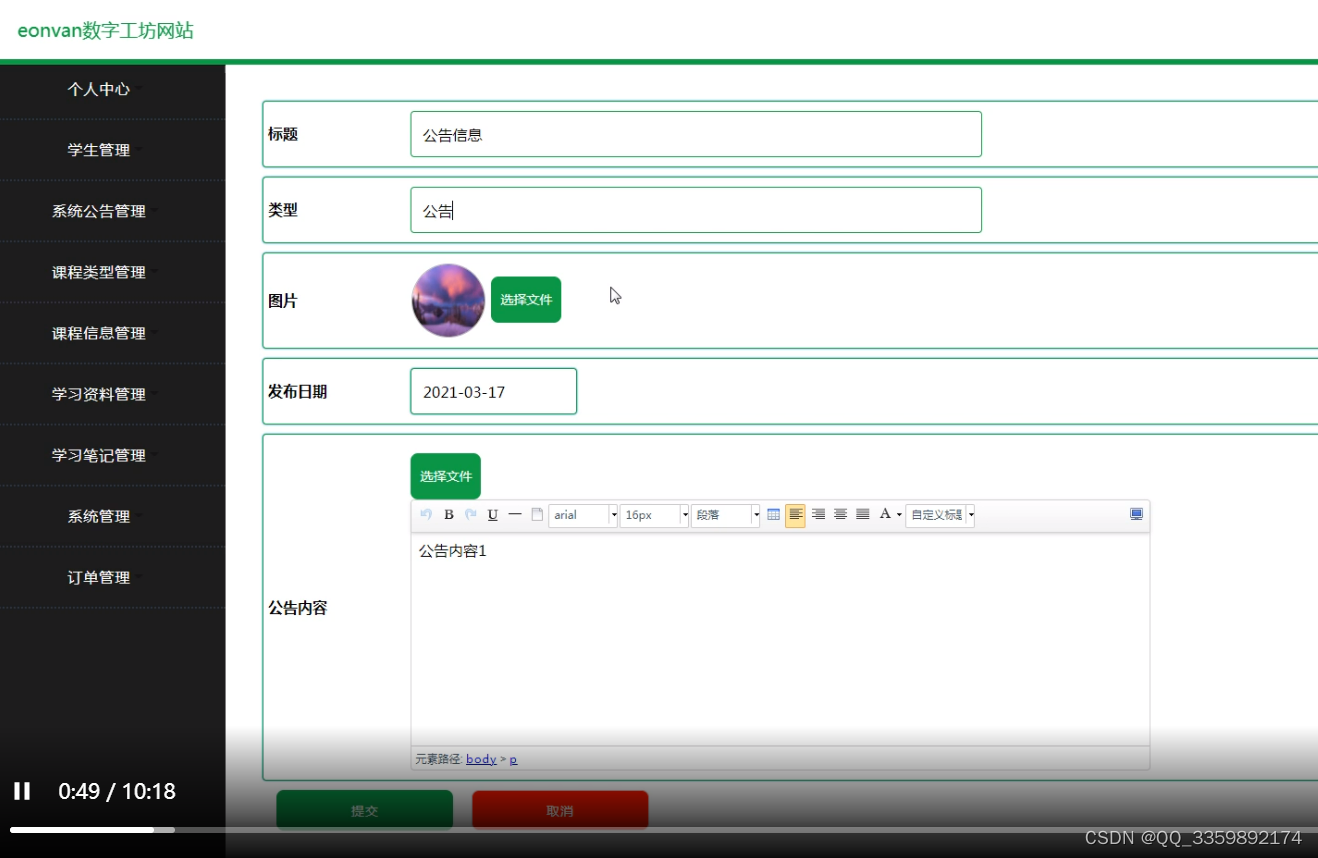Click the eonvan数字工坊网站 site title
This screenshot has height=858, width=1318.
pos(106,31)
